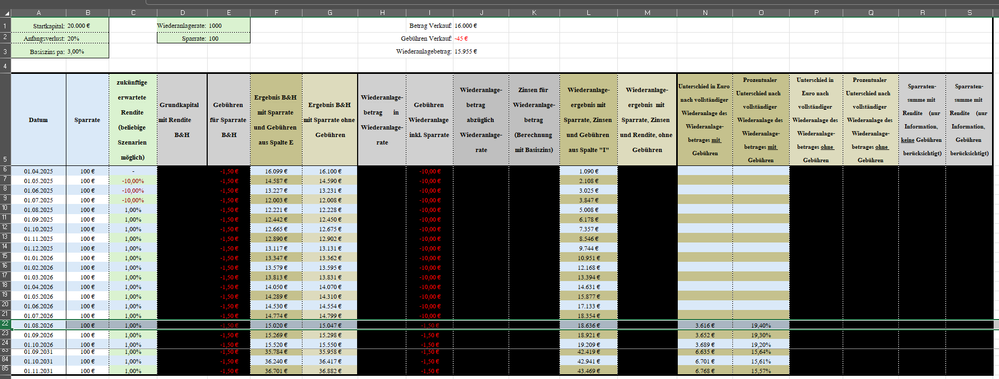This screenshot has height=379, width=999.
Task: Click the date cell 01.04.2025
Action: (x=38, y=171)
